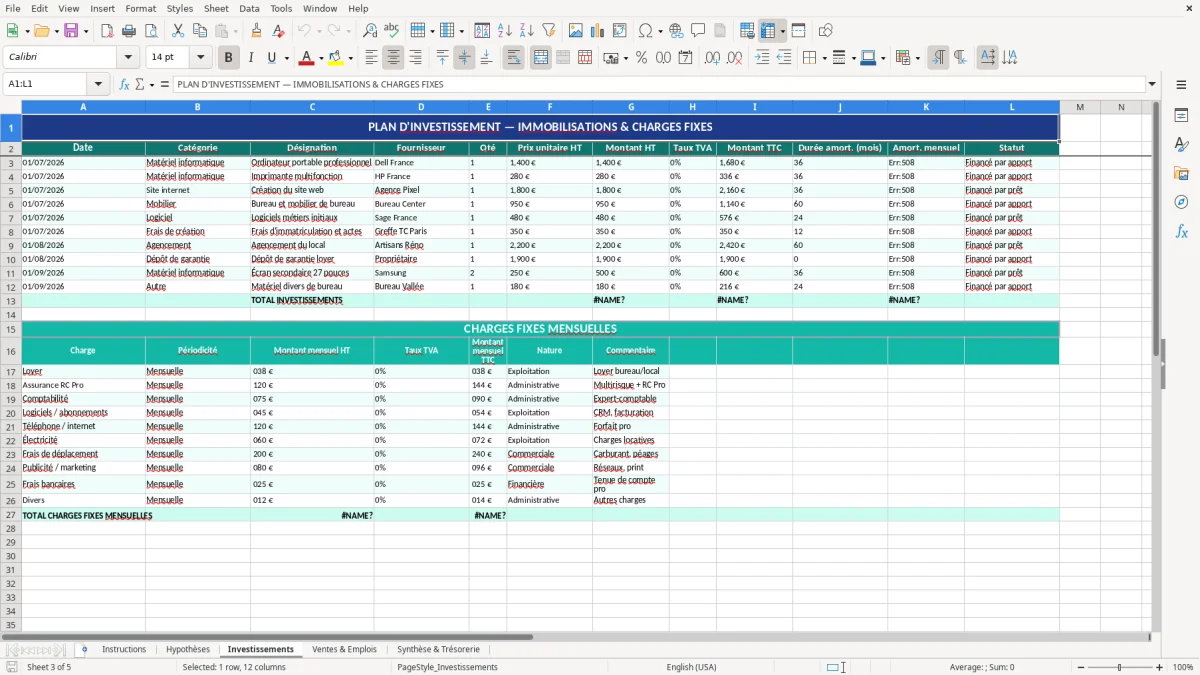Clear direct formatting
This screenshot has width=1200, height=675.
click(278, 31)
